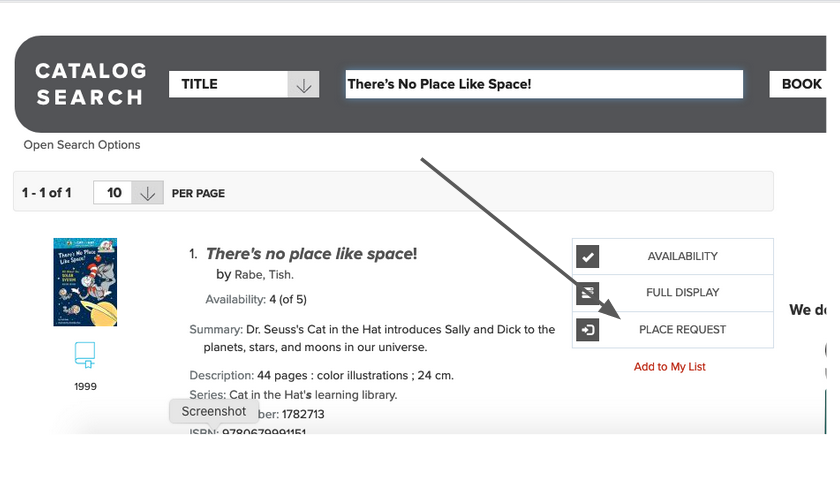Click the AVAILABILITY button
Image resolution: width=840 pixels, height=477 pixels.
[x=673, y=257]
